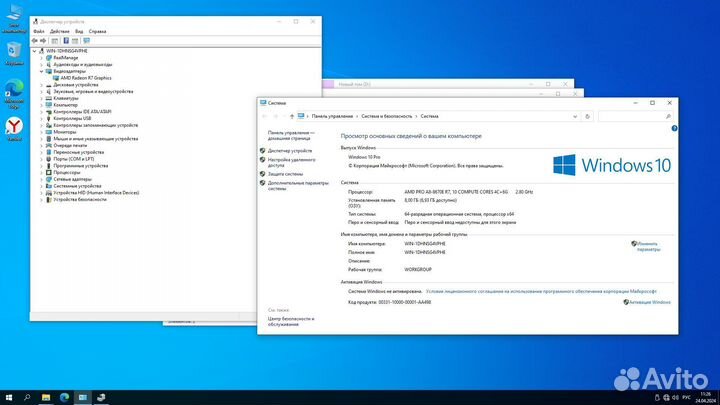This screenshot has height=405, width=720.
Task: Select the Порты (COM и LPT) row
Action: 74,159
